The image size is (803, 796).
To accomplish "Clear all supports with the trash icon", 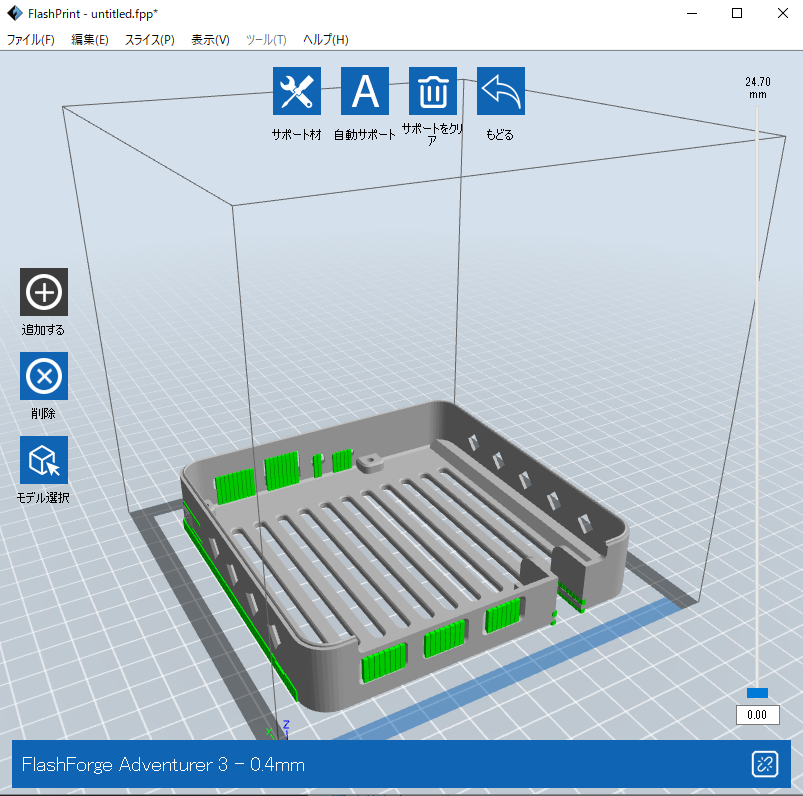I will tap(433, 92).
